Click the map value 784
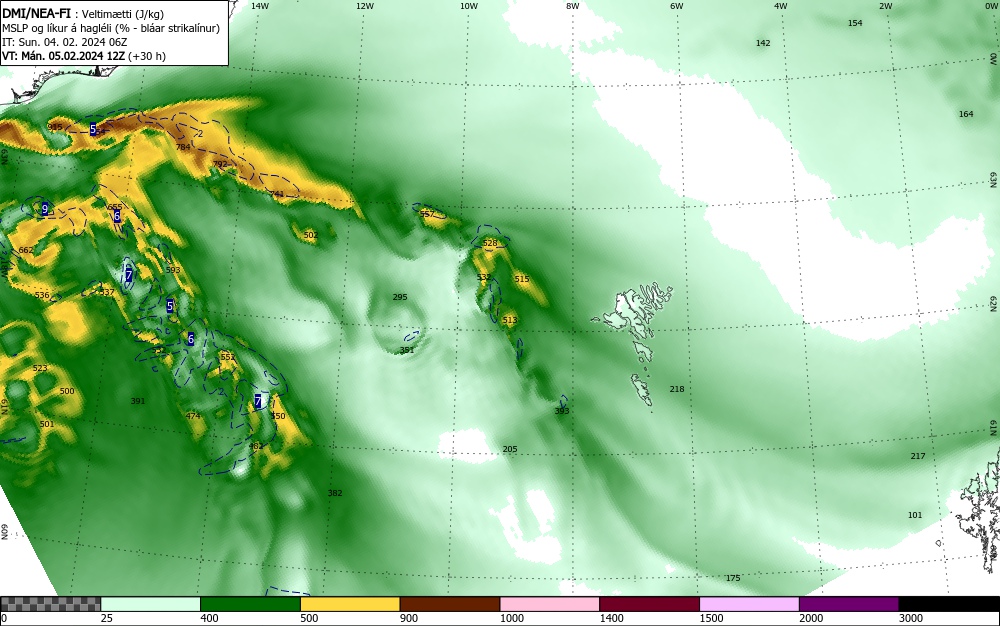 pyautogui.click(x=183, y=147)
